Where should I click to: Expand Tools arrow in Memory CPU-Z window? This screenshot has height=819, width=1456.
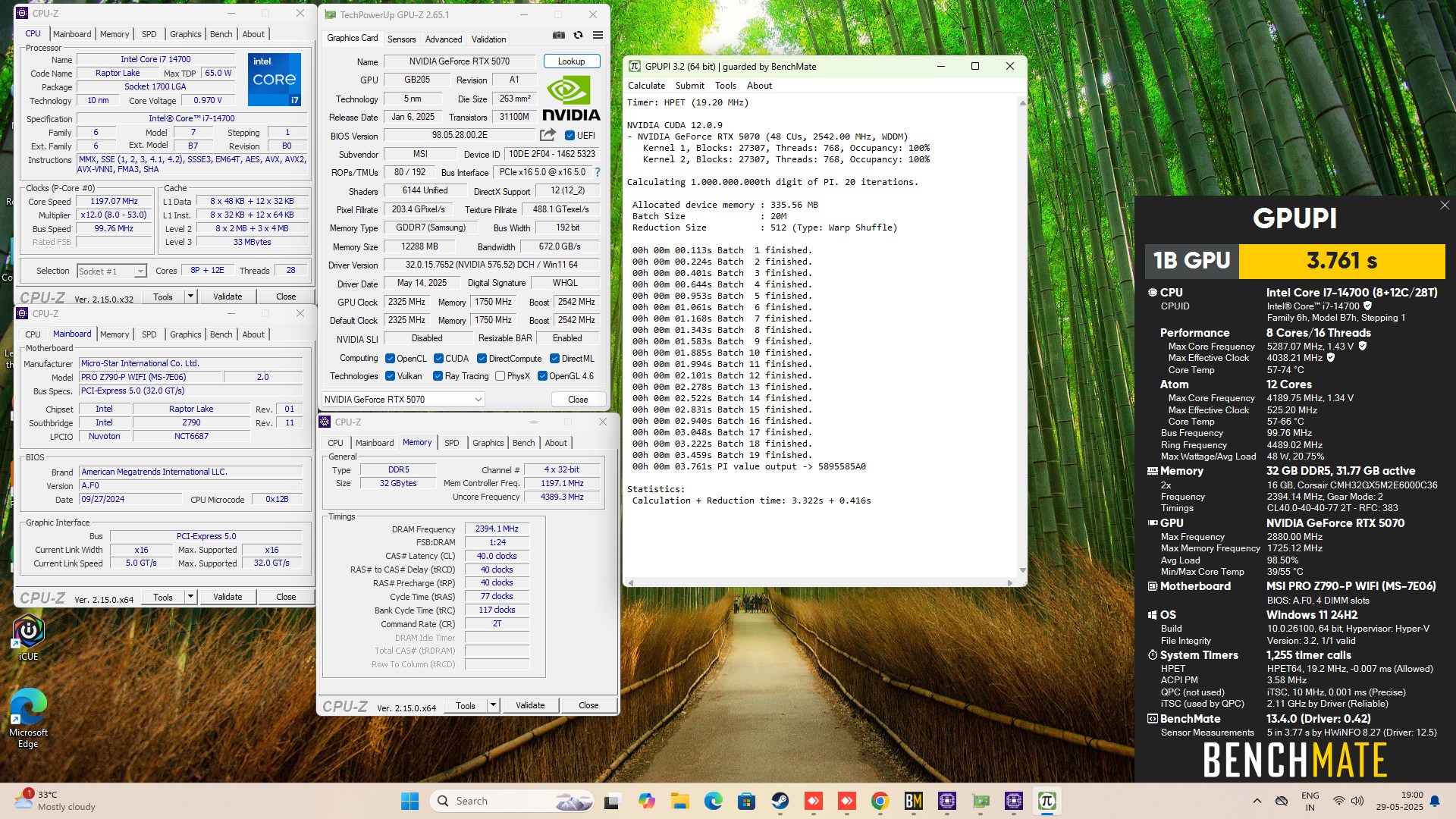pos(493,705)
